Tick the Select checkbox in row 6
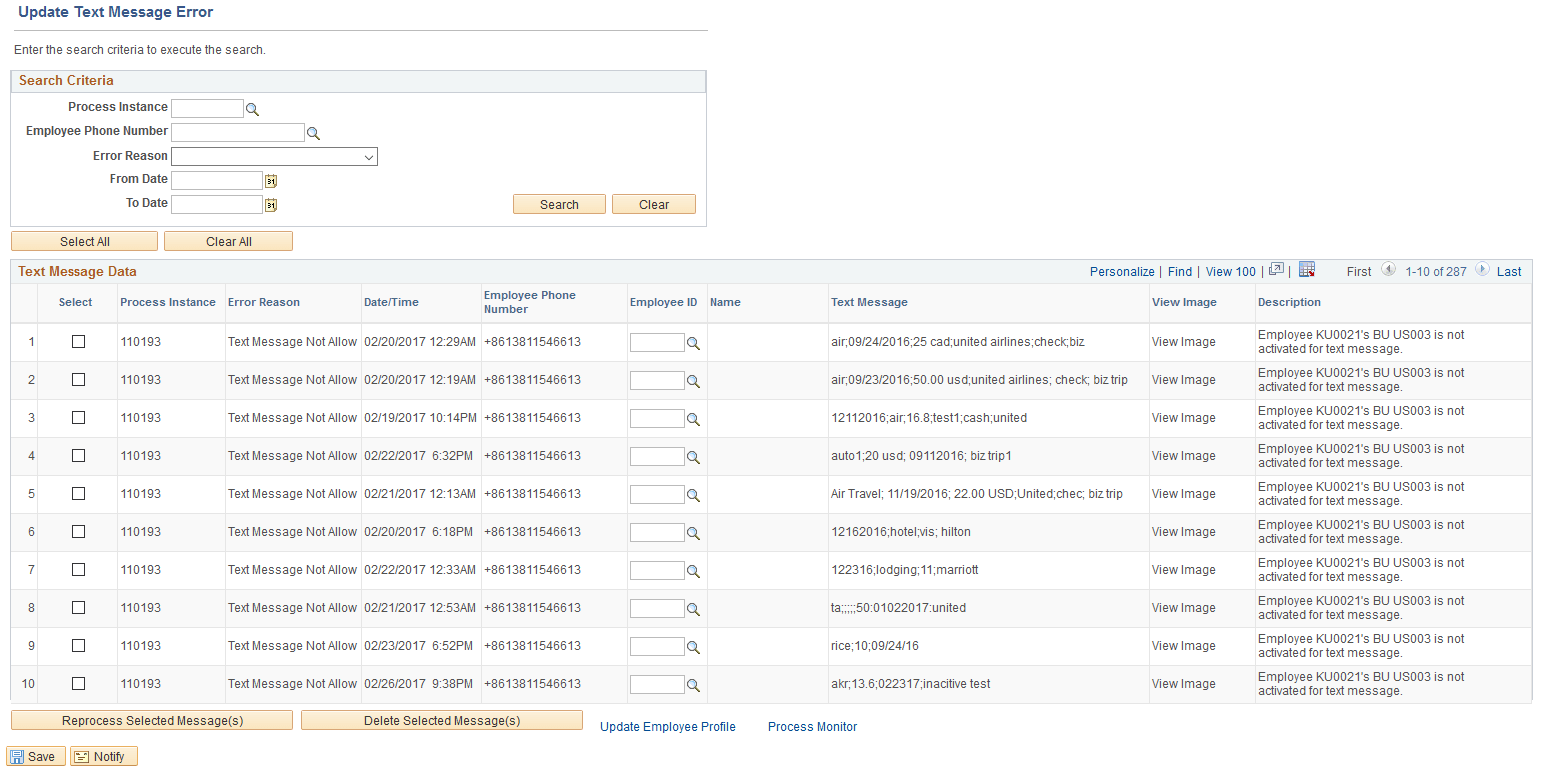 click(79, 532)
